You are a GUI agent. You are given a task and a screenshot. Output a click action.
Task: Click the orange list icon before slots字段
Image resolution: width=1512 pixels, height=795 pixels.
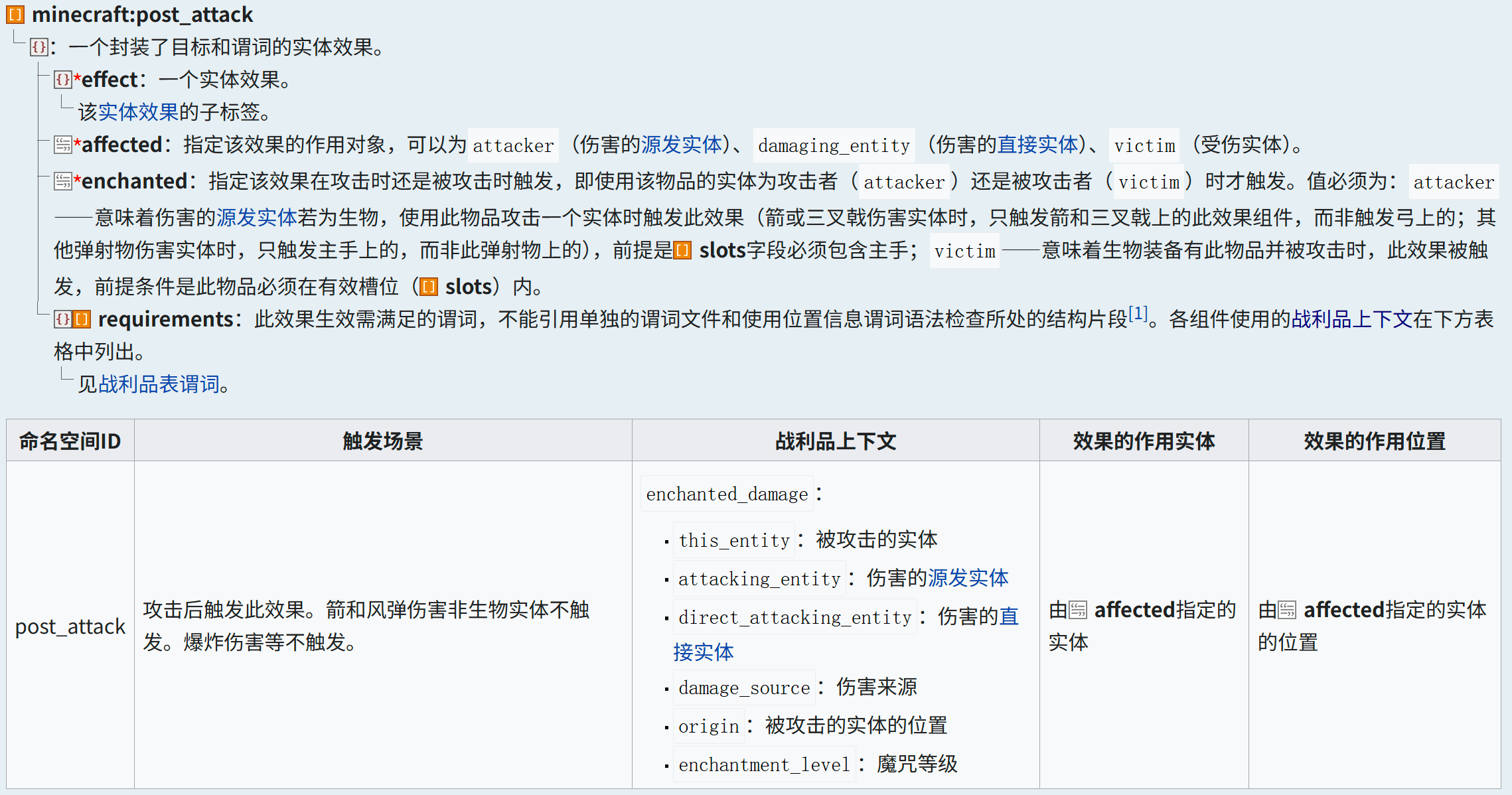coord(682,250)
